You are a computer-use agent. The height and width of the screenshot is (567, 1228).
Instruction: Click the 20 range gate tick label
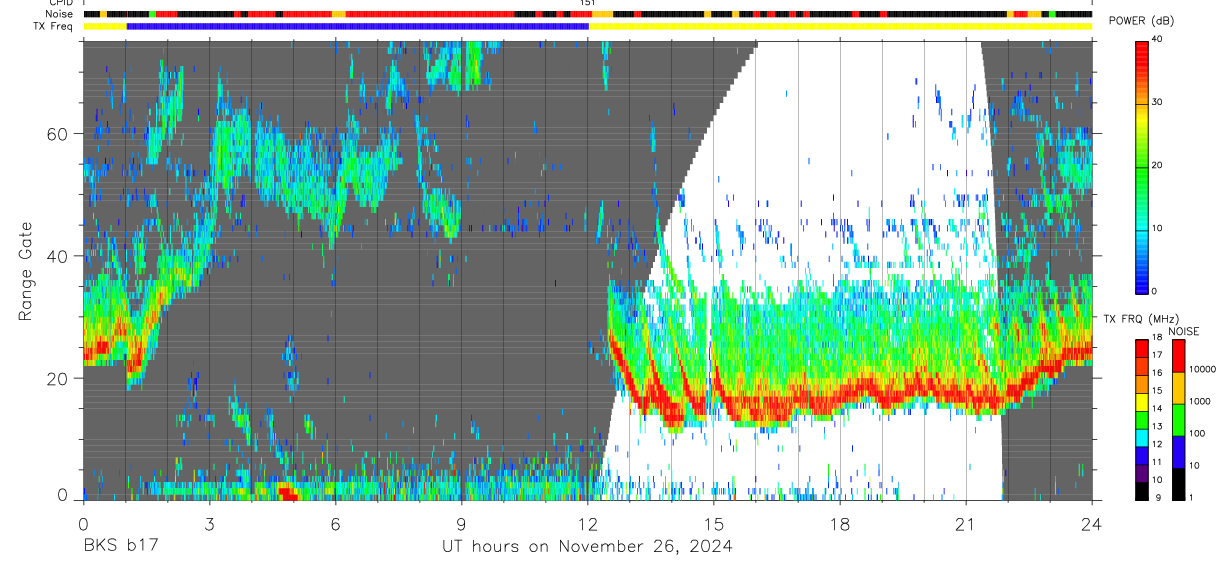click(x=55, y=378)
